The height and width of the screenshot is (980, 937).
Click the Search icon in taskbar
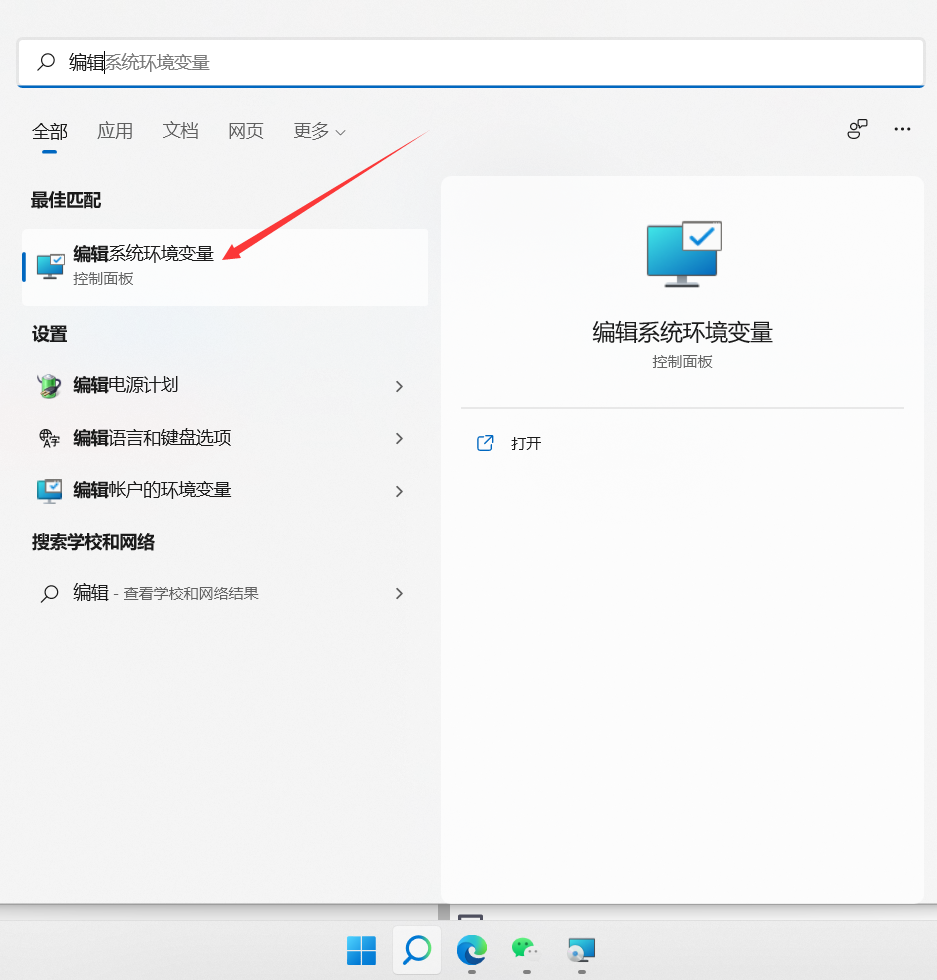(417, 951)
